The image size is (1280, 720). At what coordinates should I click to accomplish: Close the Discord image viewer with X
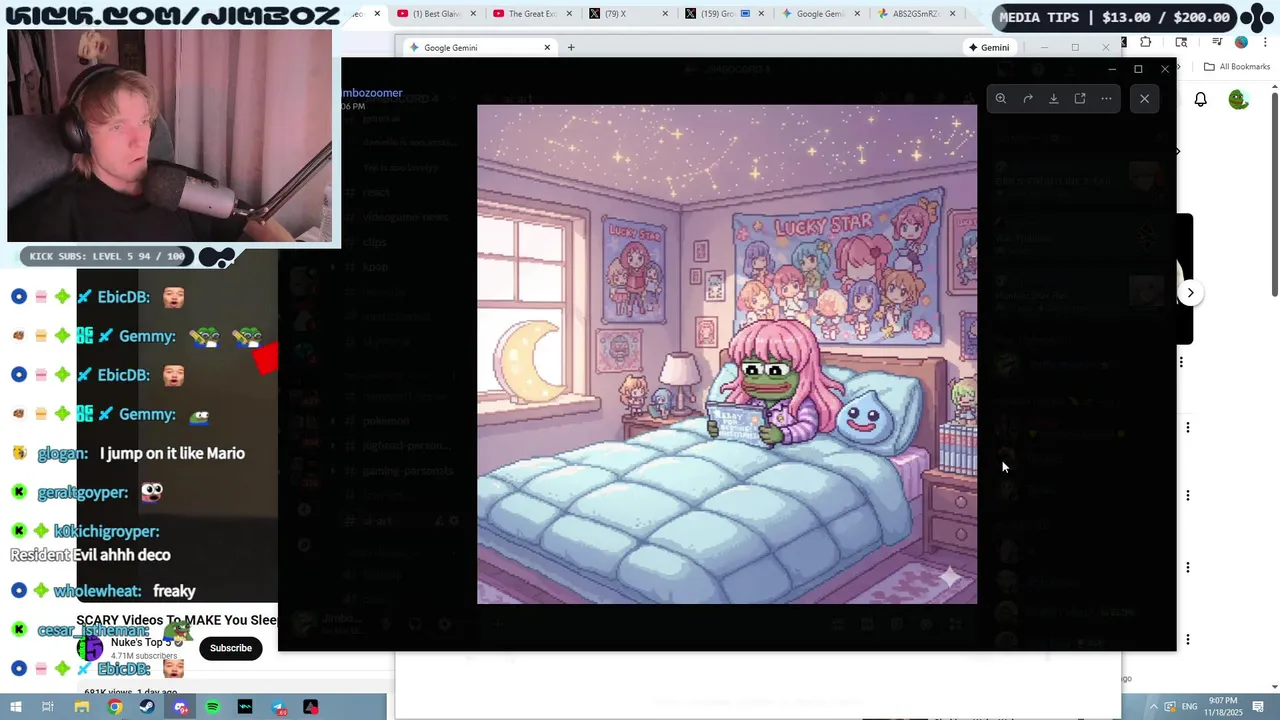coord(1145,98)
